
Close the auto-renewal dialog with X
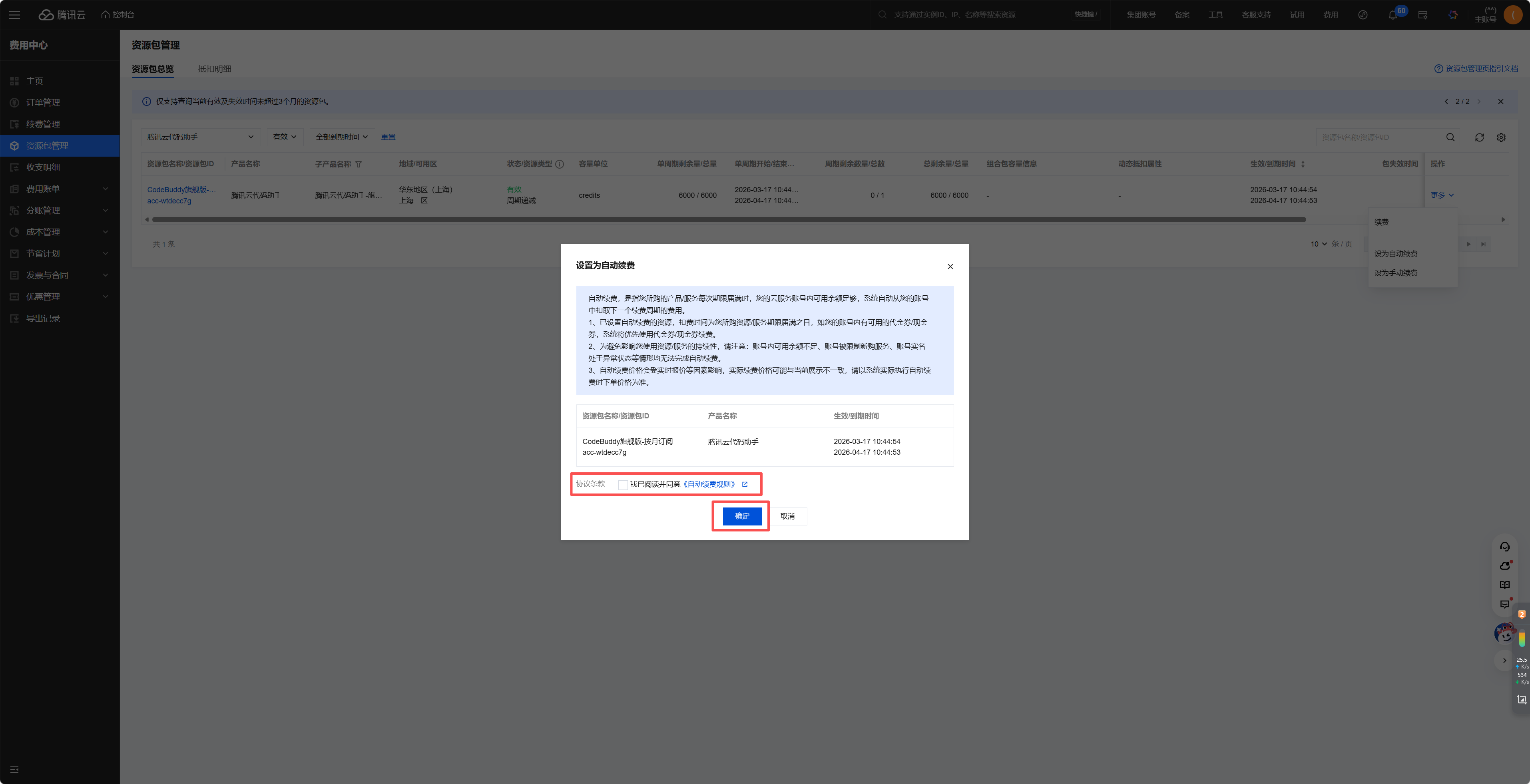[950, 266]
